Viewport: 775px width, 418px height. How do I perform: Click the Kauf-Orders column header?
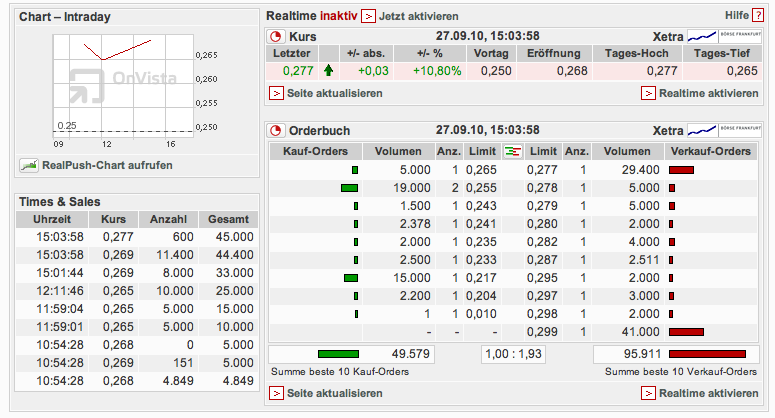coord(315,151)
